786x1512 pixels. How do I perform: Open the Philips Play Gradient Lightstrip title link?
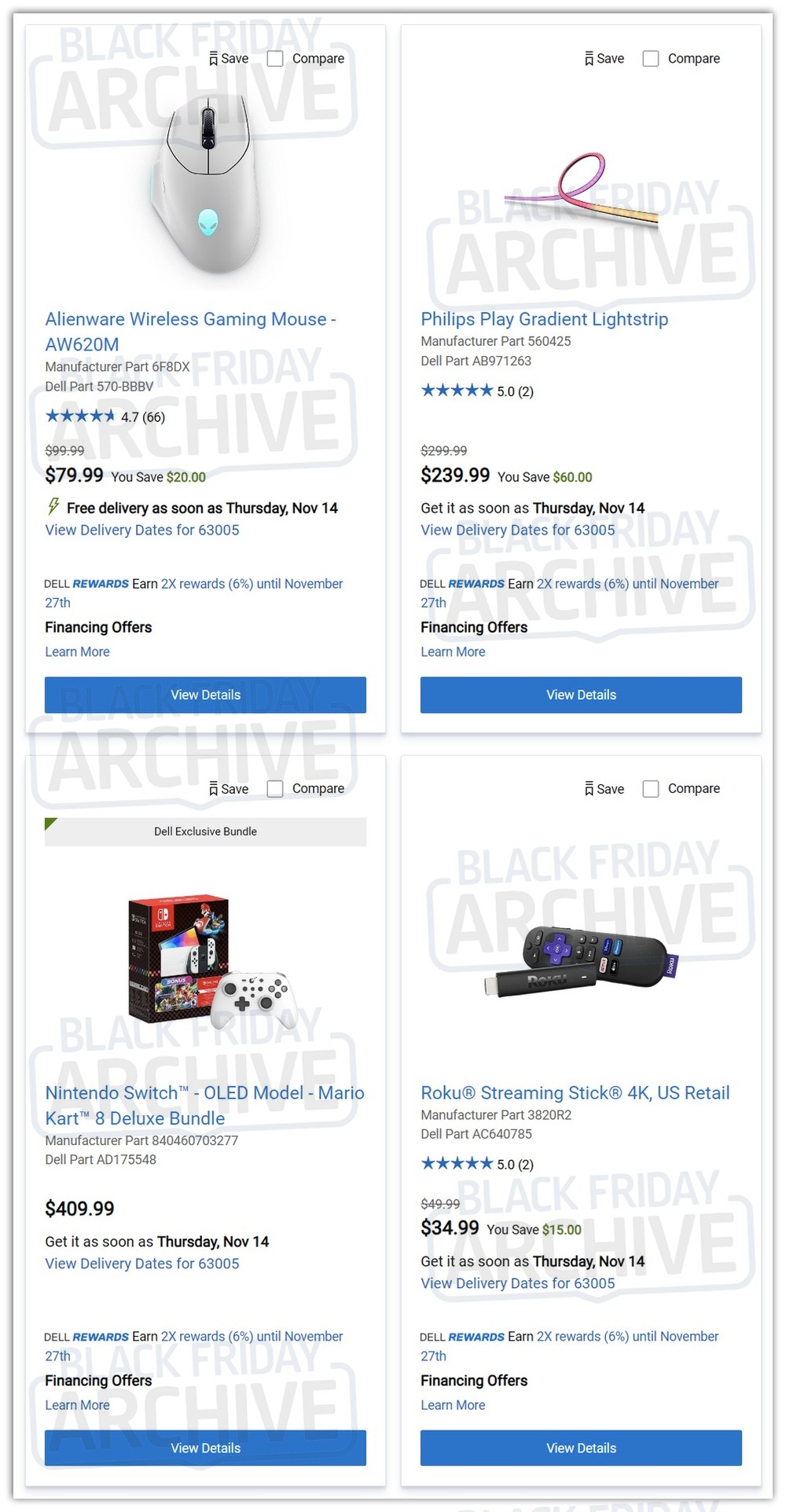click(x=545, y=319)
